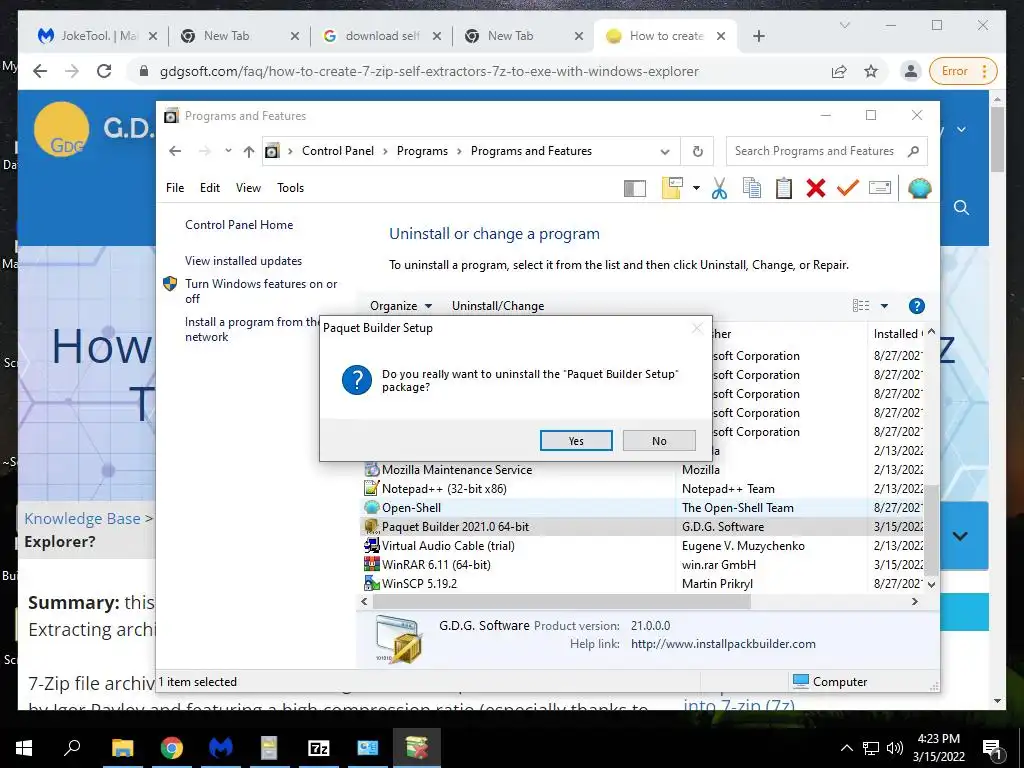The height and width of the screenshot is (768, 1024).
Task: Click the website search magnifier icon
Action: tap(961, 208)
